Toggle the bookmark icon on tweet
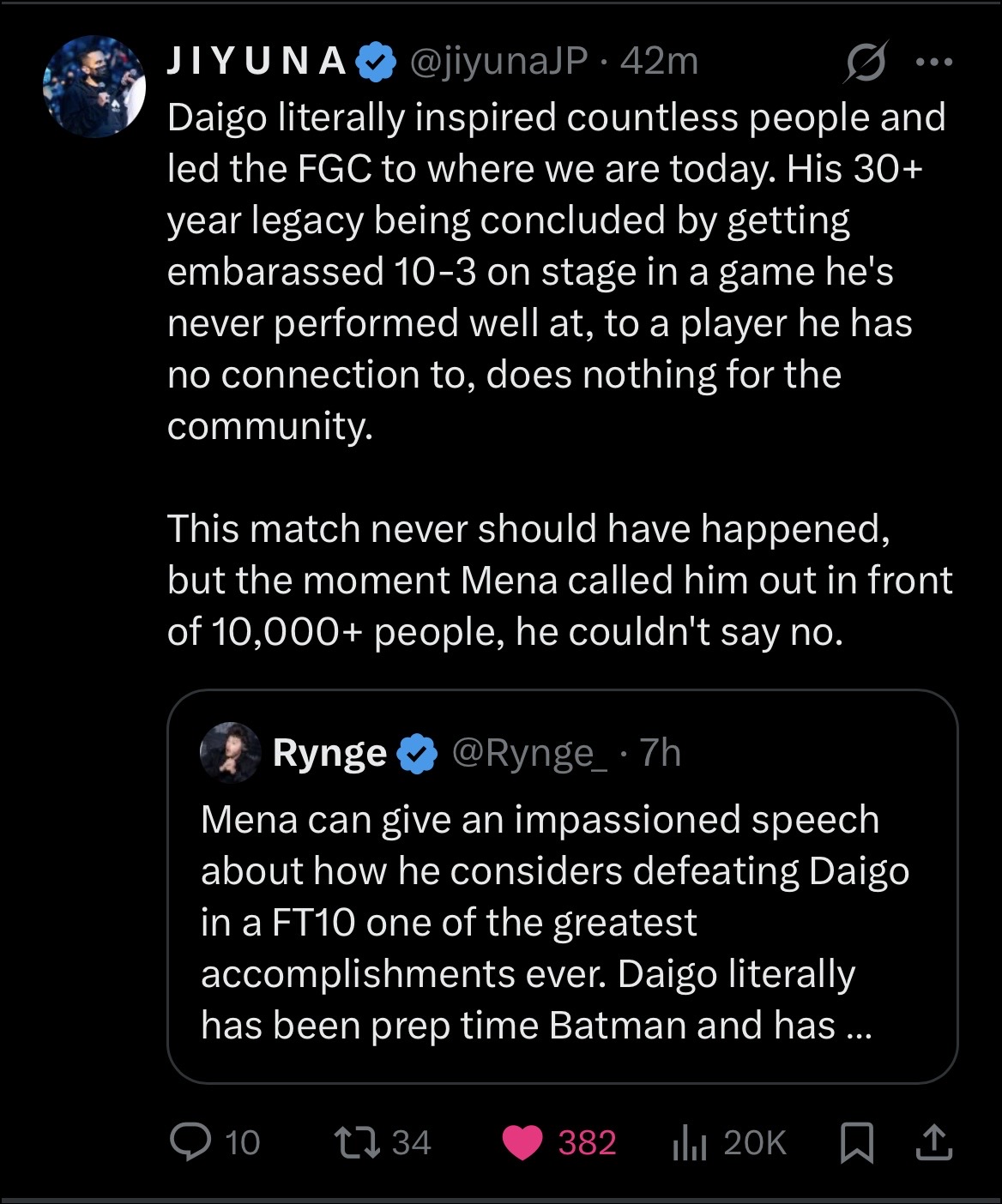Image resolution: width=1002 pixels, height=1204 pixels. [855, 1142]
